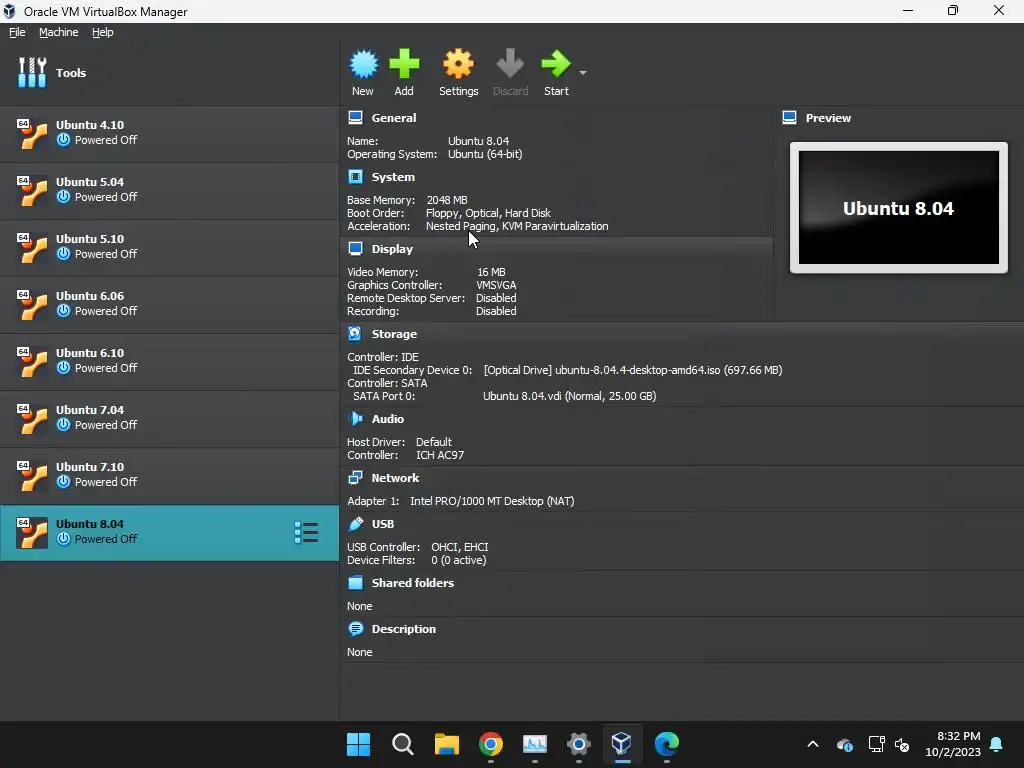Screen dimensions: 1024x768
Task: Open File Explorer from the taskbar
Action: pyautogui.click(x=447, y=744)
